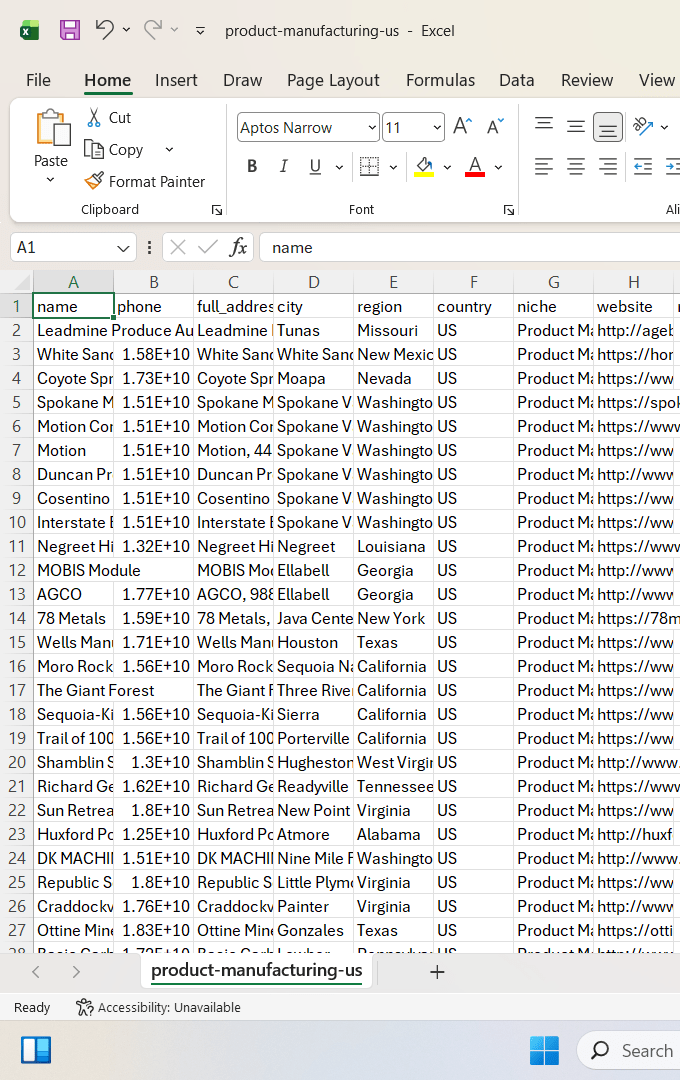Click the Copy icon
The height and width of the screenshot is (1080, 680).
coord(94,149)
